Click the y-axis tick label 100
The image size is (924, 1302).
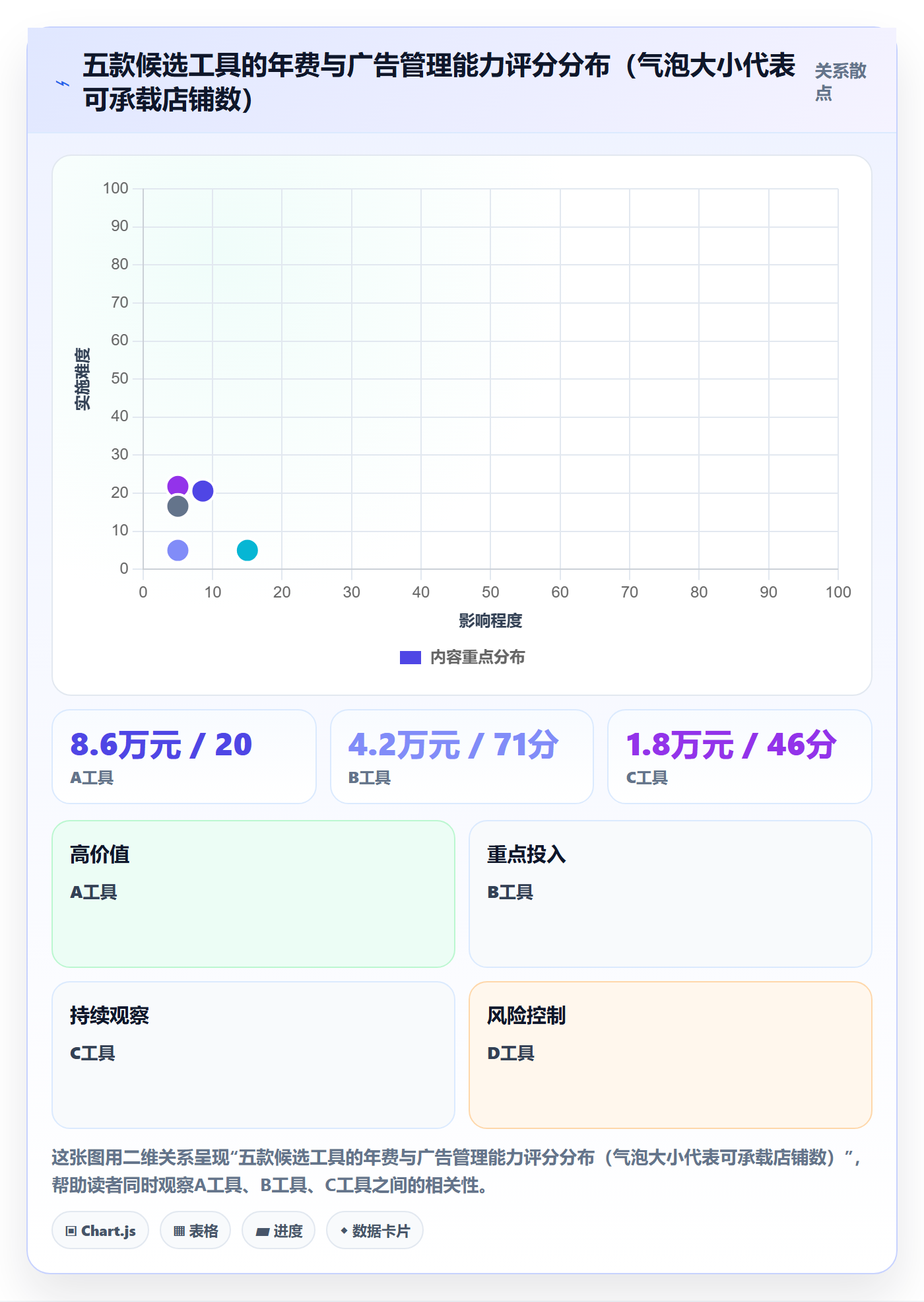[x=115, y=188]
